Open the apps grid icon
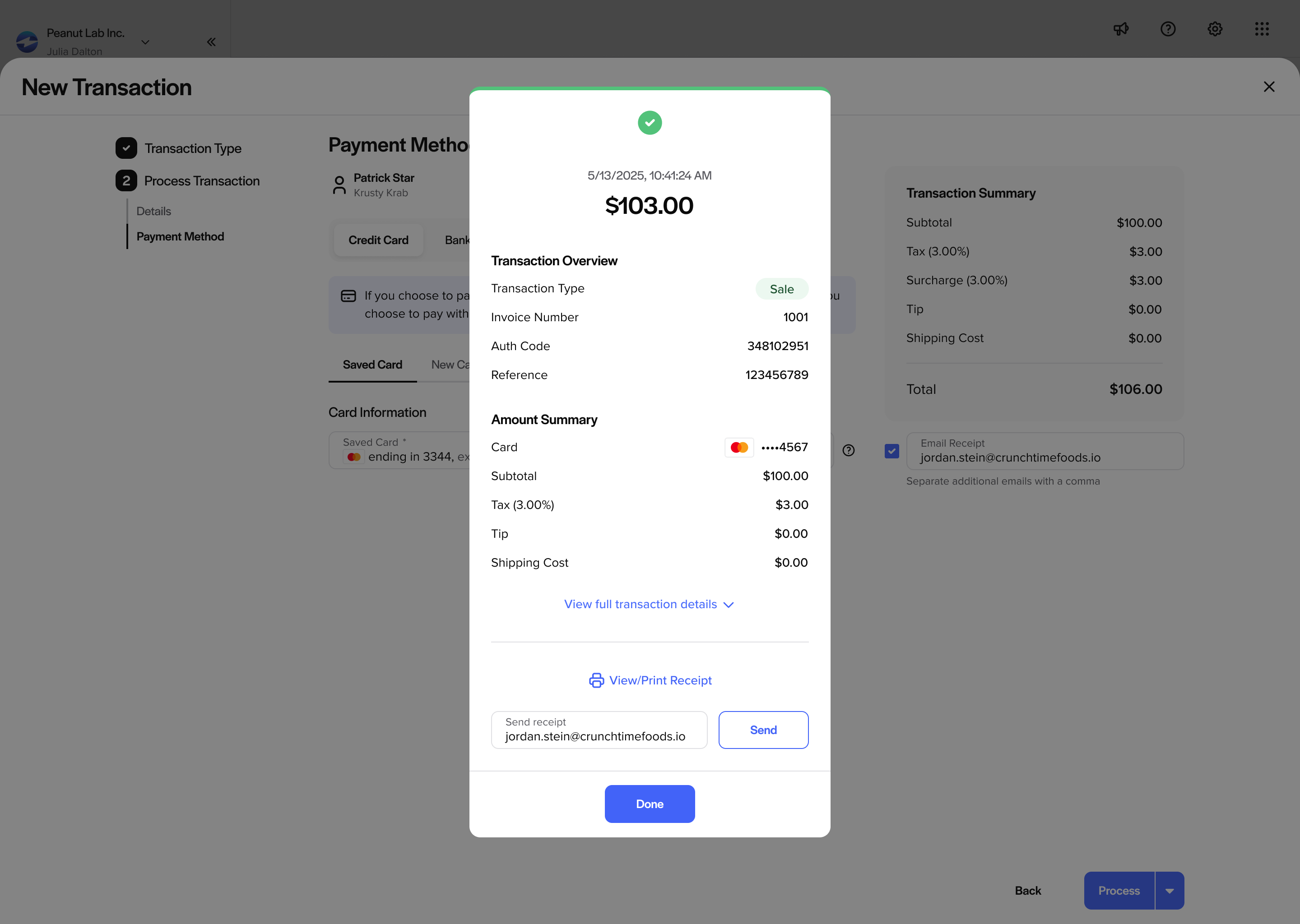Image resolution: width=1300 pixels, height=924 pixels. [x=1262, y=29]
